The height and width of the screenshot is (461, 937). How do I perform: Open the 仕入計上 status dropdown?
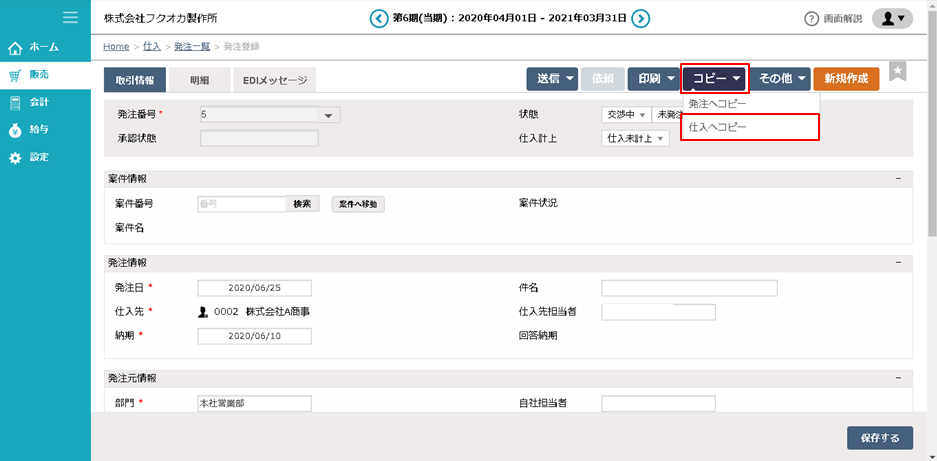pos(636,138)
